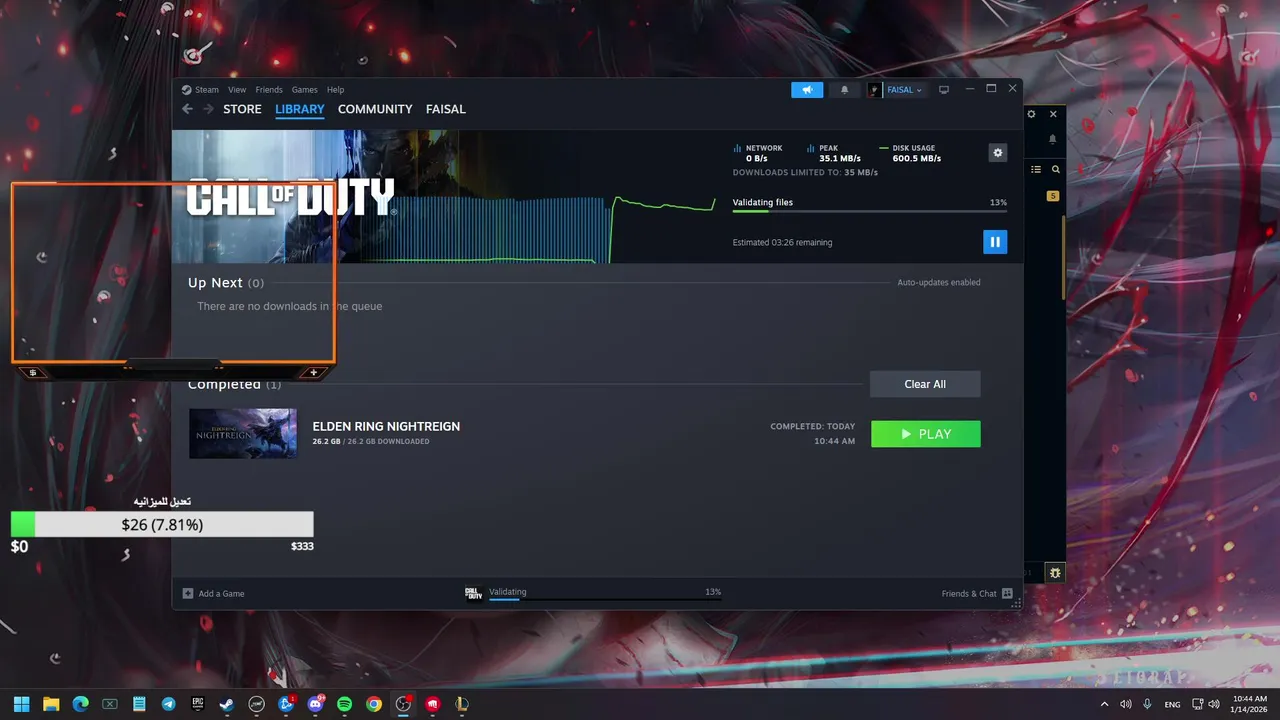
Task: Open list view icon in background window
Action: (x=1036, y=170)
